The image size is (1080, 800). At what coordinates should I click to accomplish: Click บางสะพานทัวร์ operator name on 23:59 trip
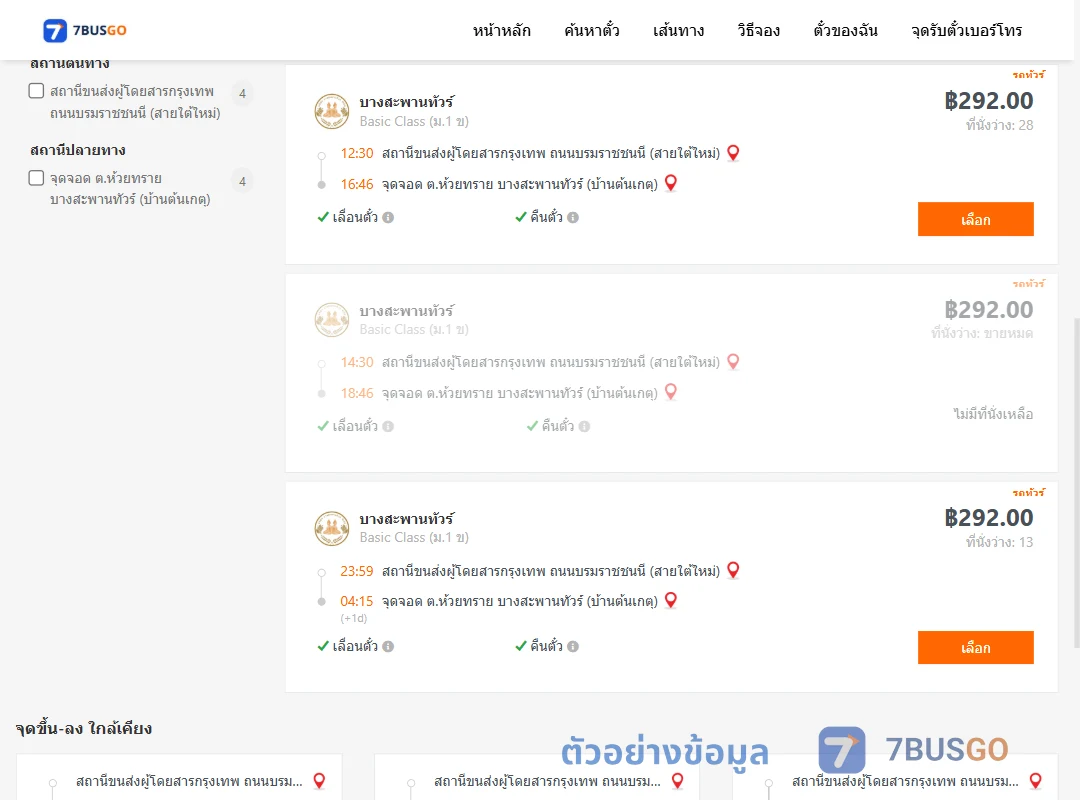click(x=406, y=519)
